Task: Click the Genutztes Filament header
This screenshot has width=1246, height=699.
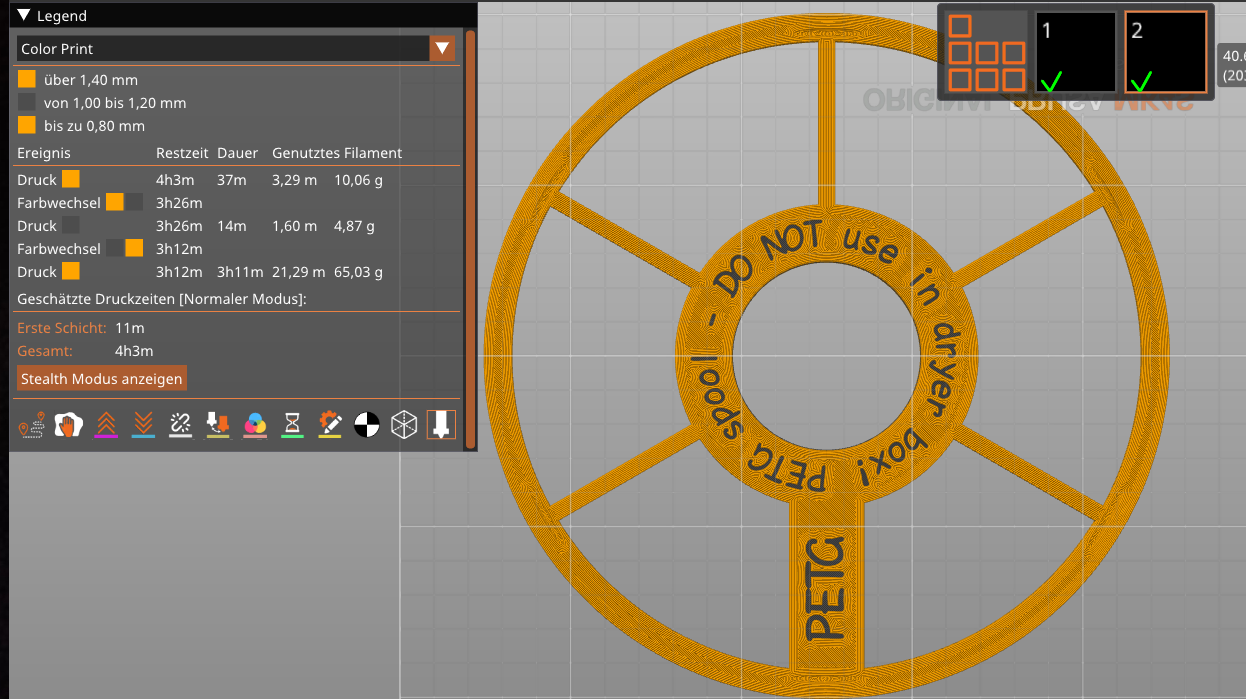Action: tap(337, 153)
